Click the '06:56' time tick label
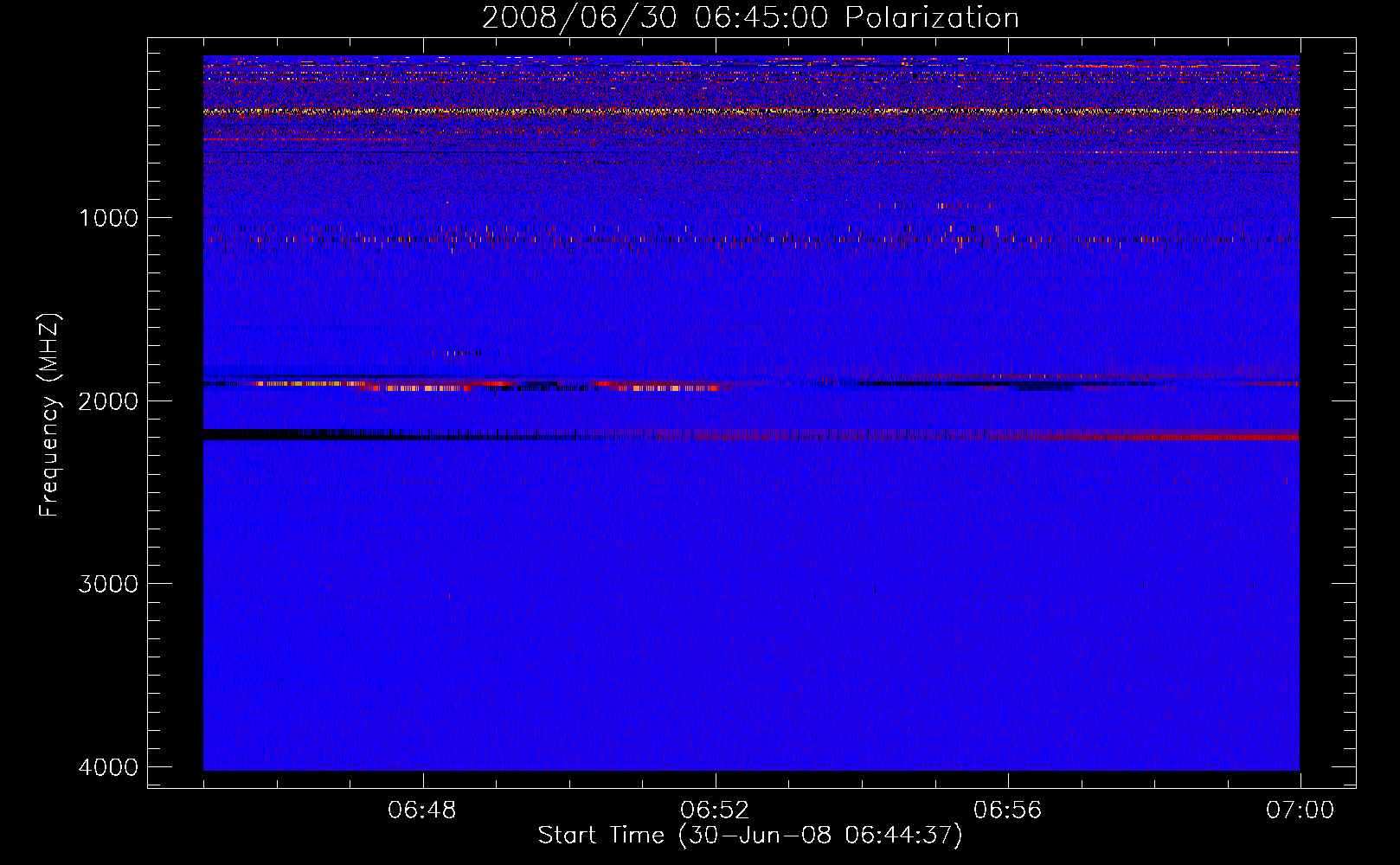The height and width of the screenshot is (865, 1400). pos(1007,811)
